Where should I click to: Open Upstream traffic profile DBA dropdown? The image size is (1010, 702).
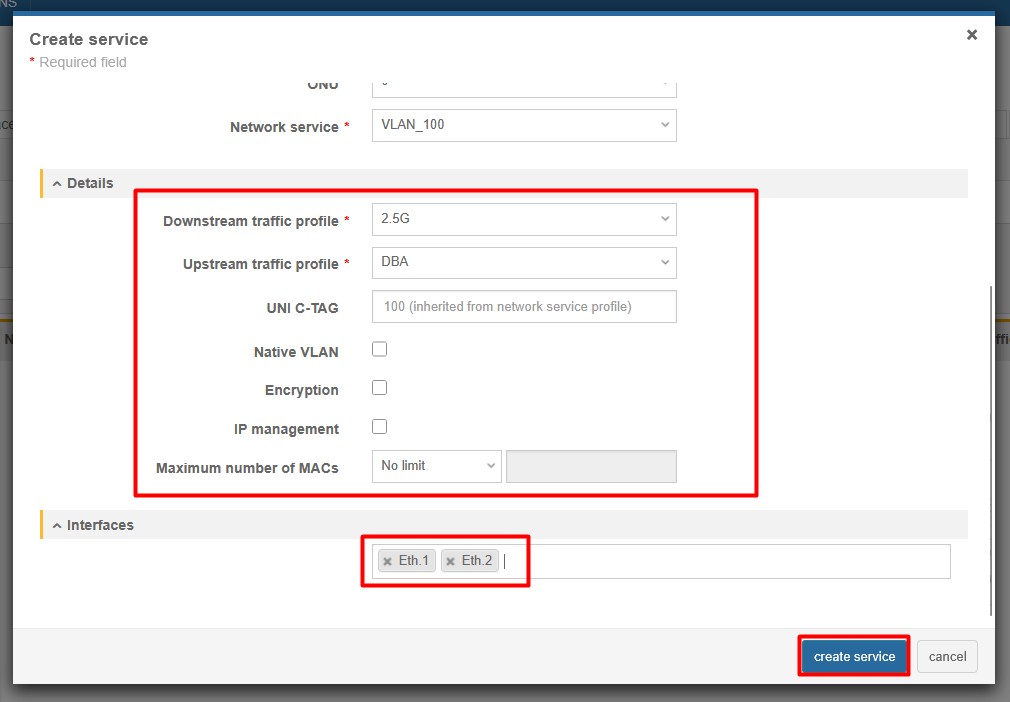(x=523, y=262)
